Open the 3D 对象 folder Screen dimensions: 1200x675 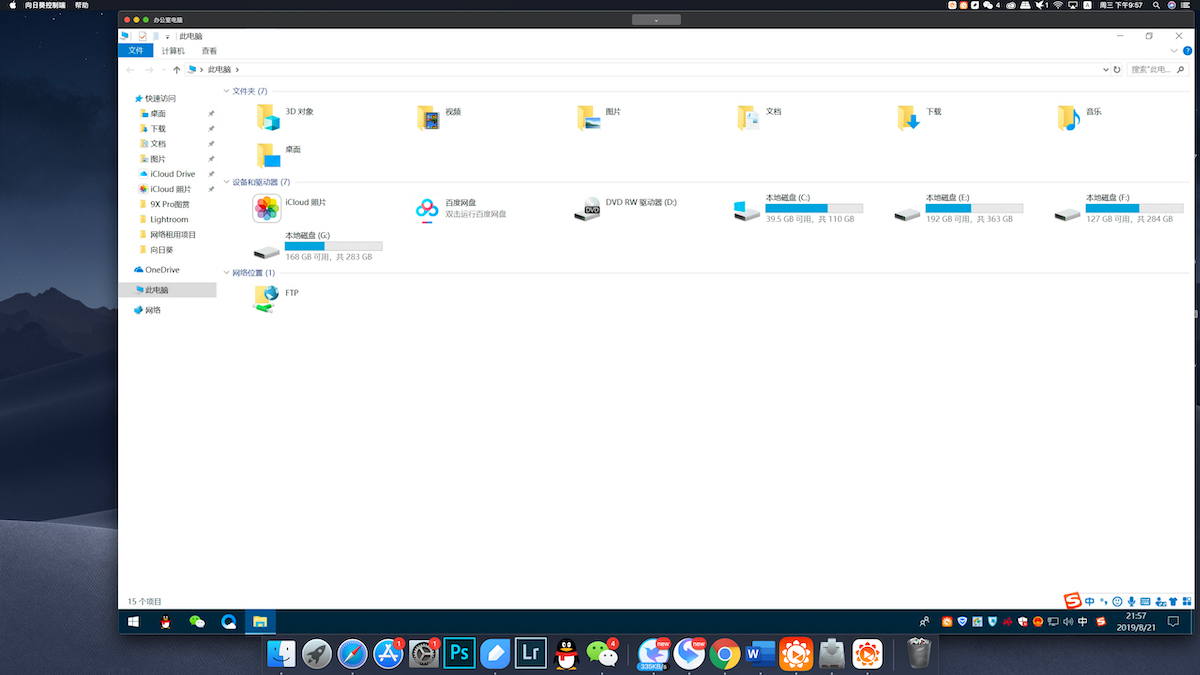tap(267, 118)
